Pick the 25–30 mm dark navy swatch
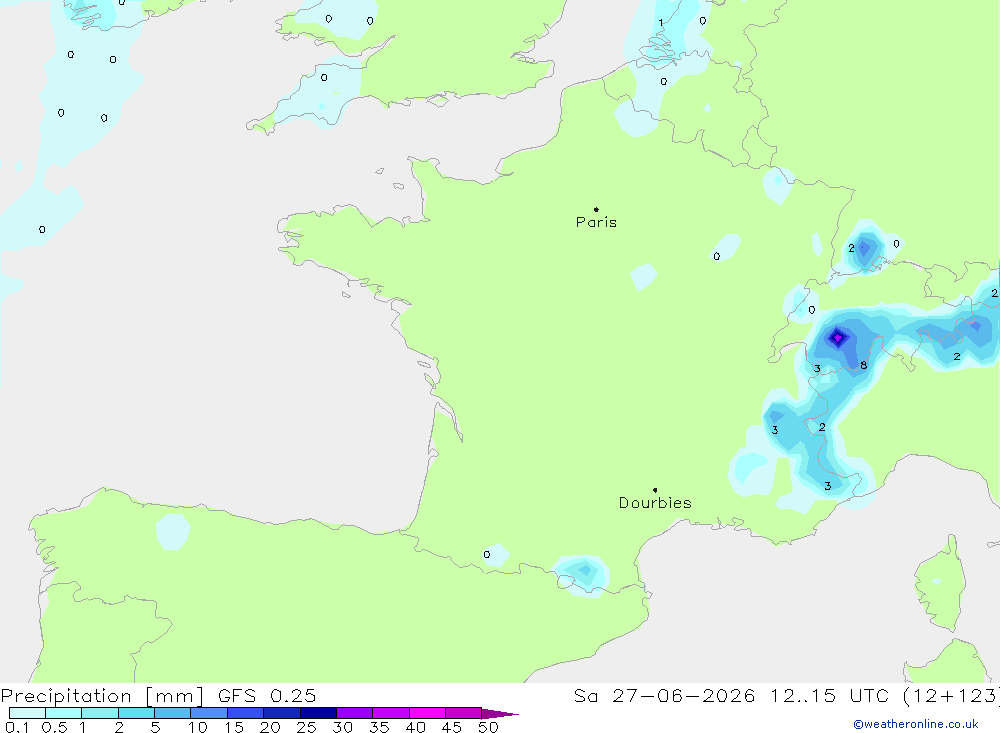 tap(318, 713)
